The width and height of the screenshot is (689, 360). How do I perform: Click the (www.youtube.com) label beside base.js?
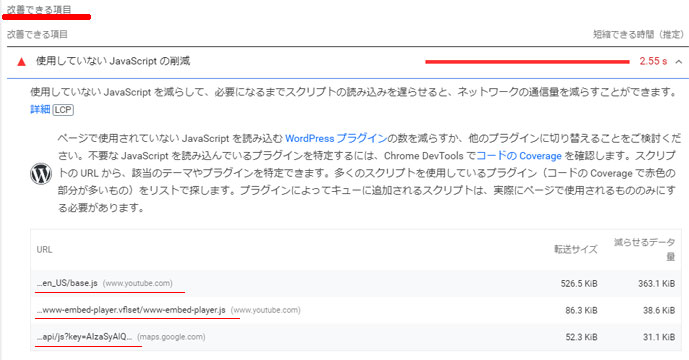click(138, 284)
